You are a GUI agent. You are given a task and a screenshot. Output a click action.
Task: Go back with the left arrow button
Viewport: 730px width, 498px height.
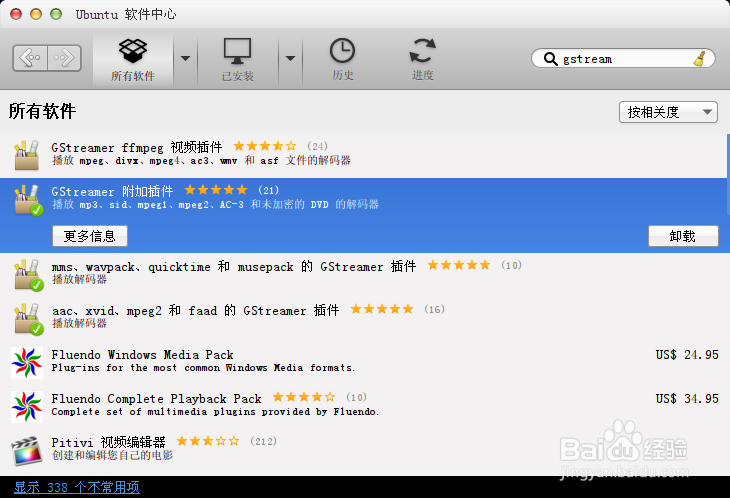[x=30, y=58]
